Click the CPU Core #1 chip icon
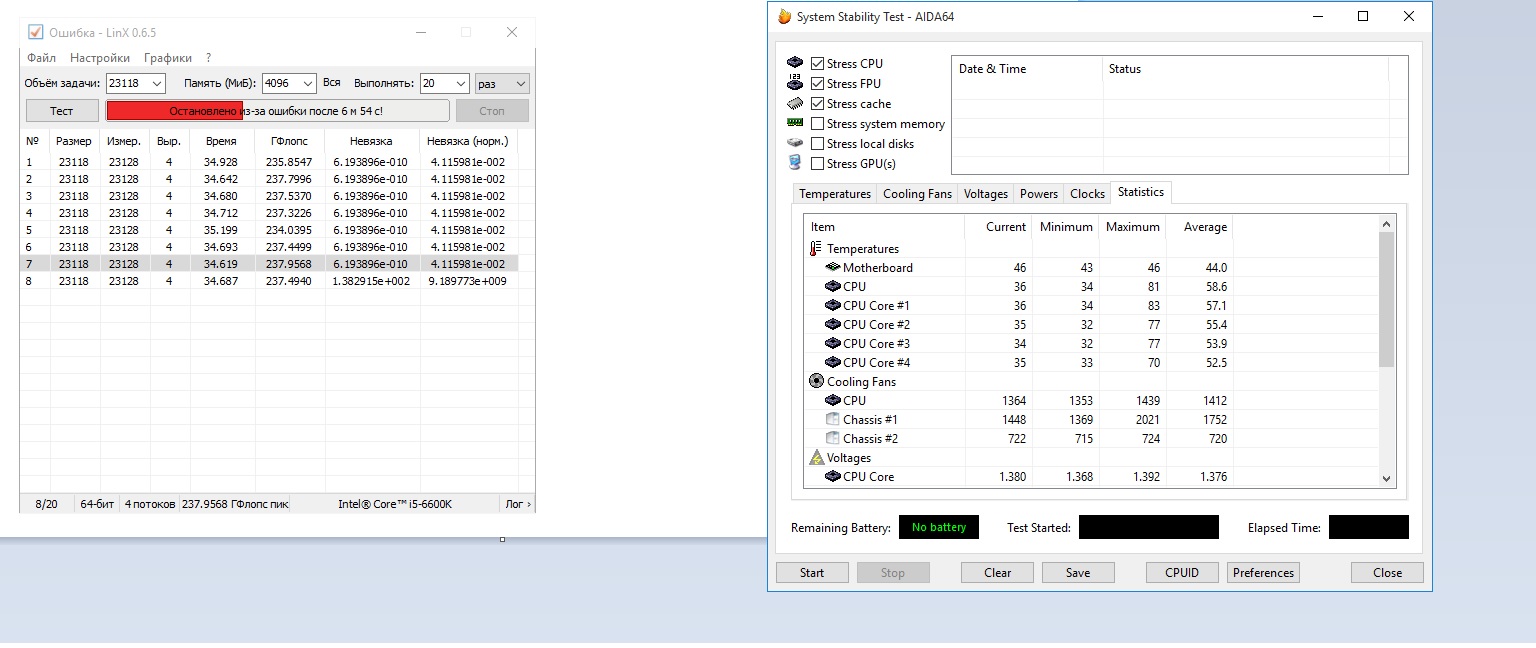Viewport: 1536px width, 648px height. (x=832, y=305)
